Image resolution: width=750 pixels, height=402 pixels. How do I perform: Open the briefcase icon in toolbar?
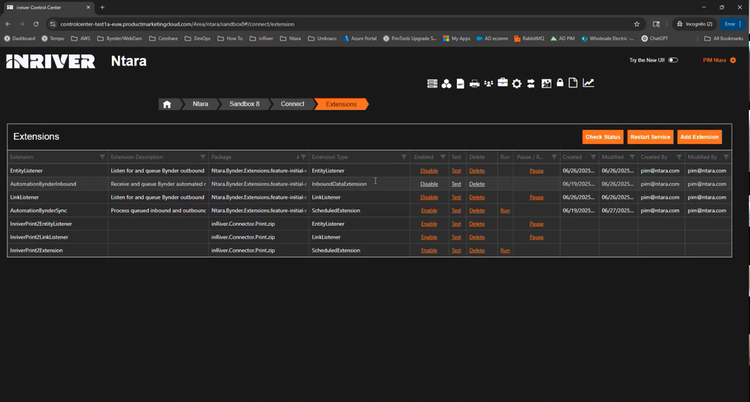[x=503, y=83]
